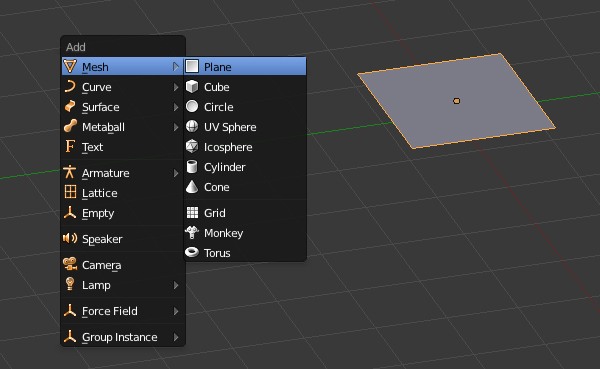Image resolution: width=600 pixels, height=369 pixels.
Task: Click the plane's orange origin dot
Action: (x=457, y=101)
